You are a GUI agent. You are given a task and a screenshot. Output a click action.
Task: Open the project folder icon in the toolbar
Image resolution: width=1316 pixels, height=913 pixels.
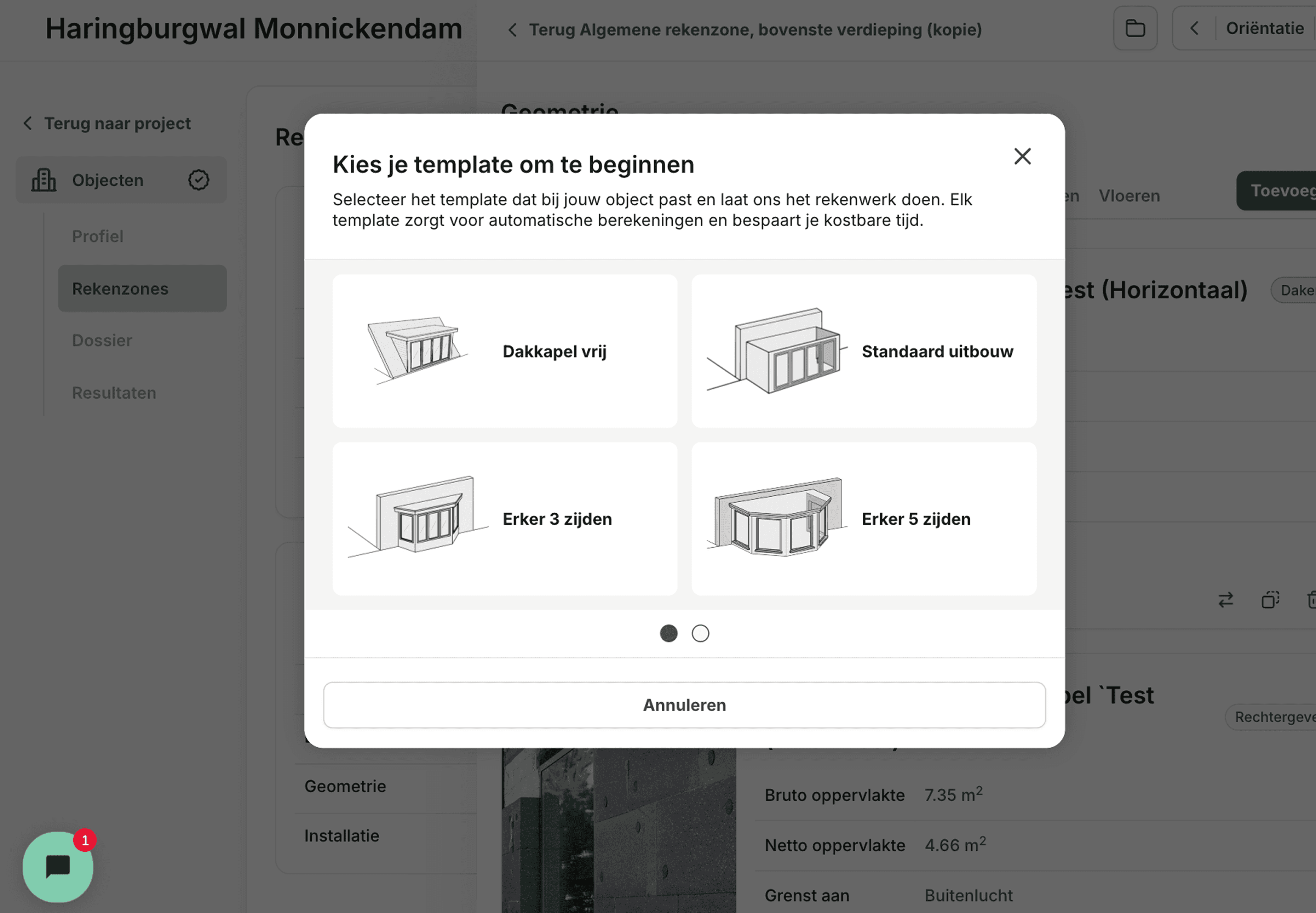point(1135,28)
